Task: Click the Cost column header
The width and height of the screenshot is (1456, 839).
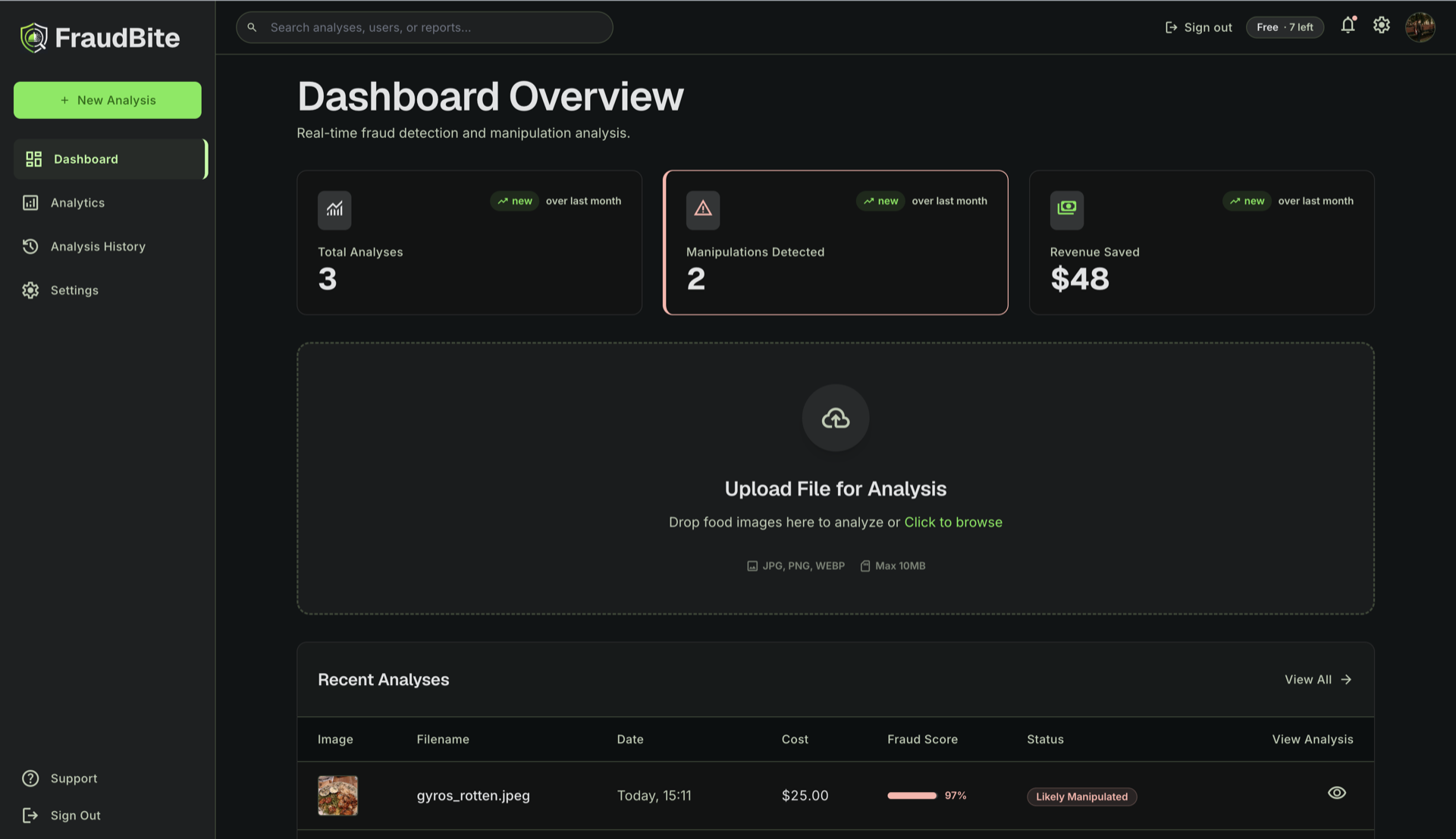Action: point(795,739)
